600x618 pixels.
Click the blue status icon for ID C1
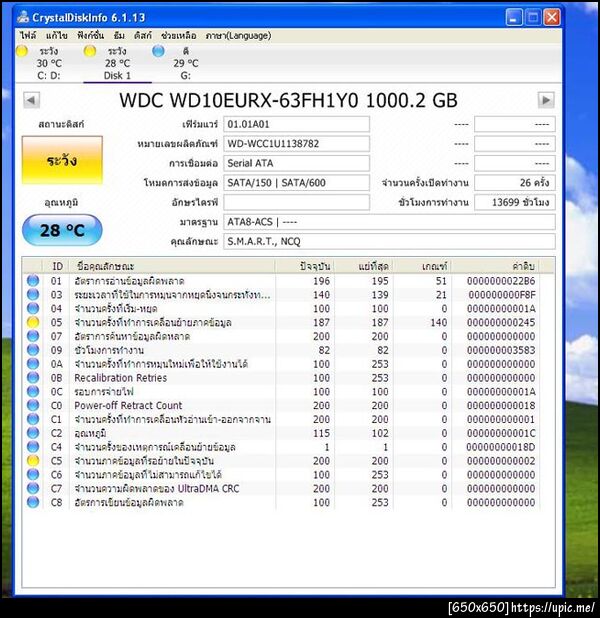pos(33,419)
